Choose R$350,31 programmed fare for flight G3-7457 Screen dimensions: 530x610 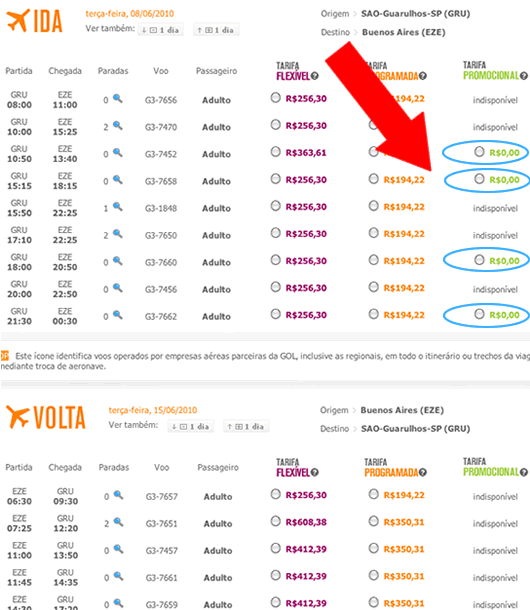click(x=374, y=548)
